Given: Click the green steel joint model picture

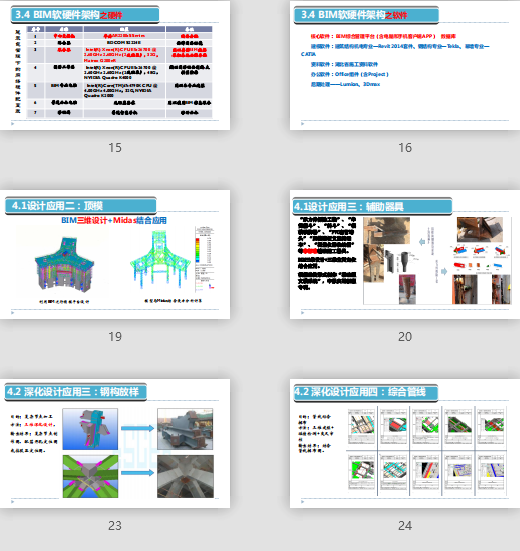Looking at the screenshot, I should [90, 476].
